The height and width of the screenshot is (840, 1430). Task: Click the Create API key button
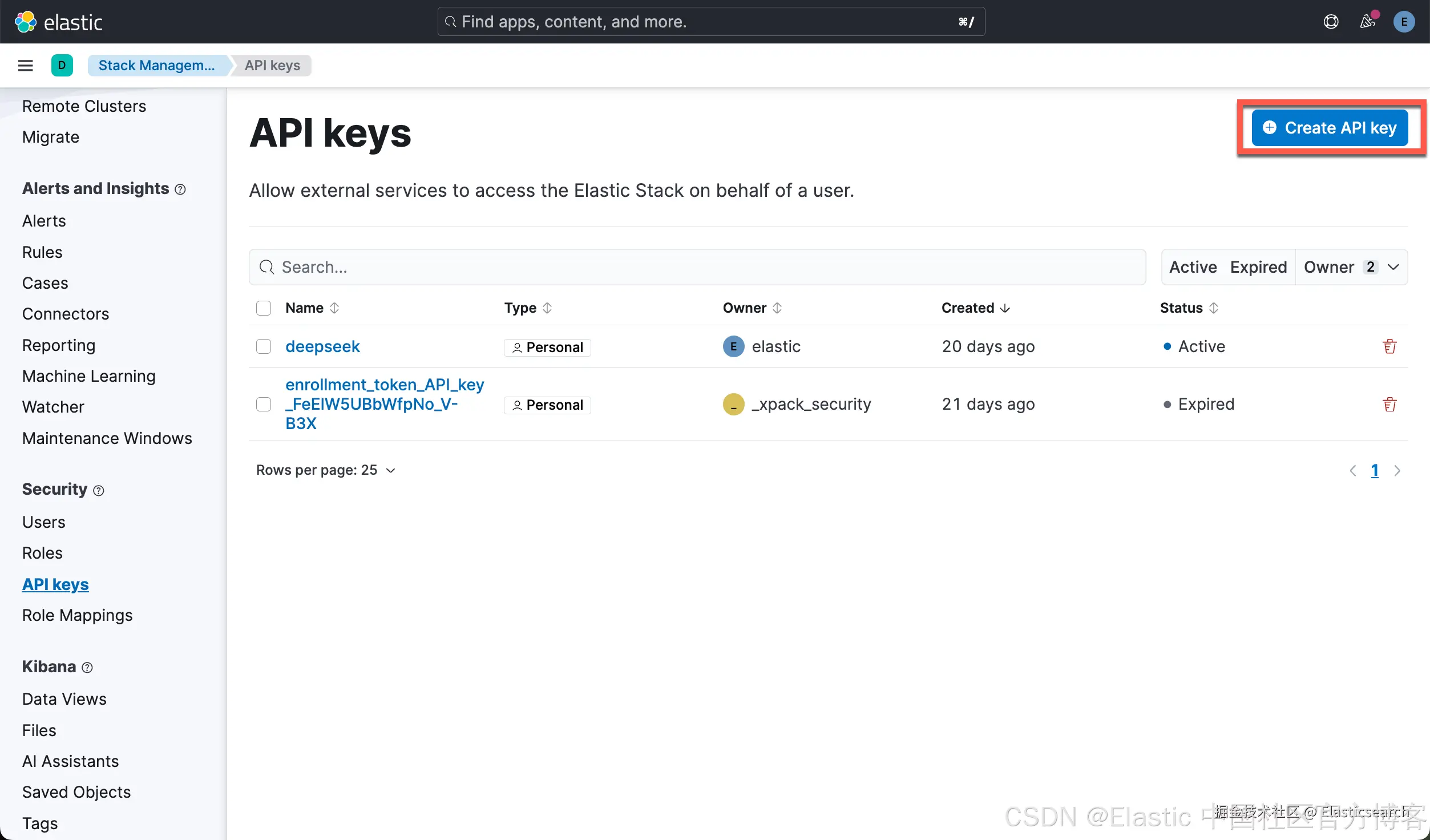1330,128
